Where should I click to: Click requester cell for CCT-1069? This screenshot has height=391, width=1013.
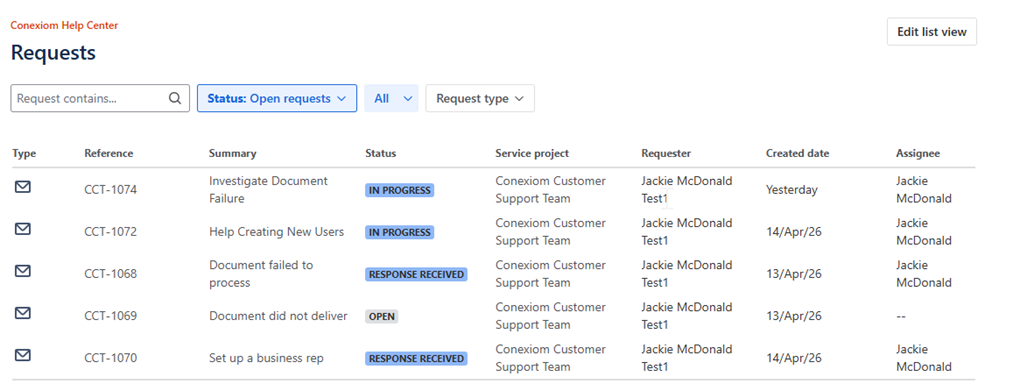687,316
